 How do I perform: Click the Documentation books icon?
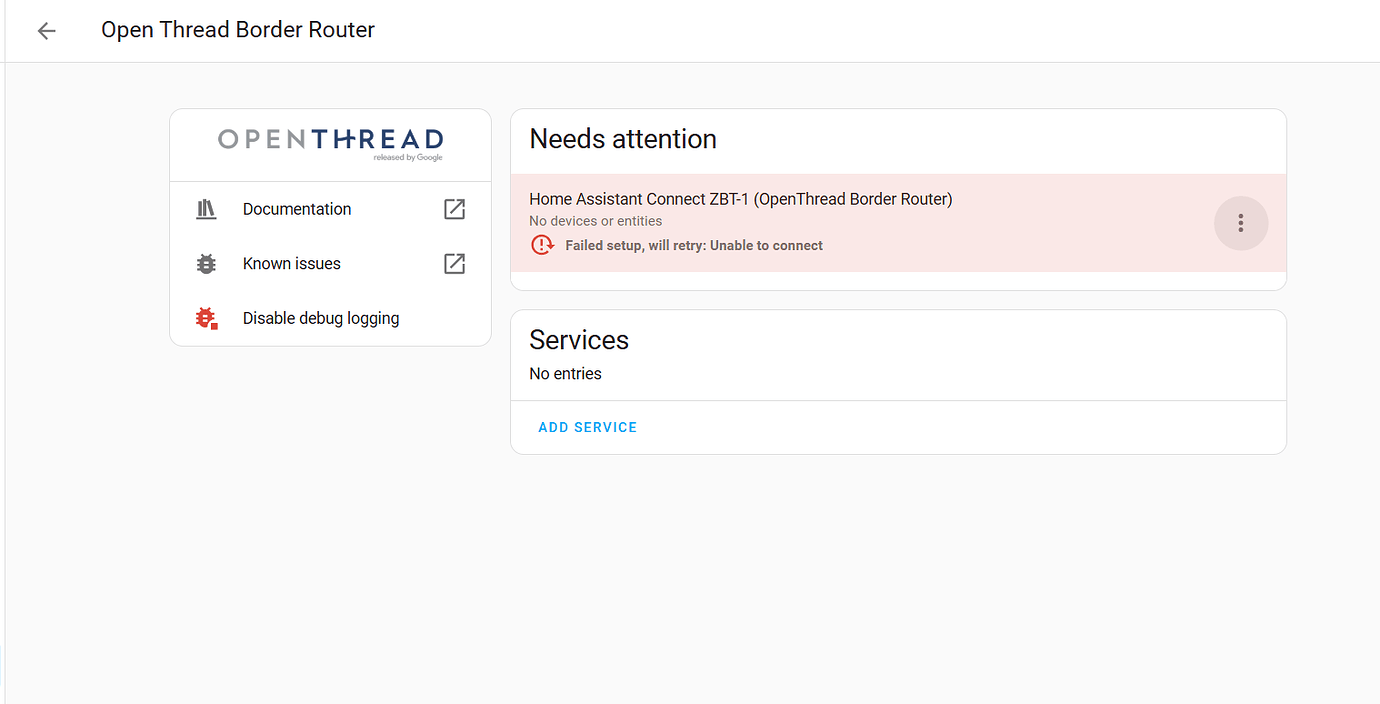[x=205, y=209]
